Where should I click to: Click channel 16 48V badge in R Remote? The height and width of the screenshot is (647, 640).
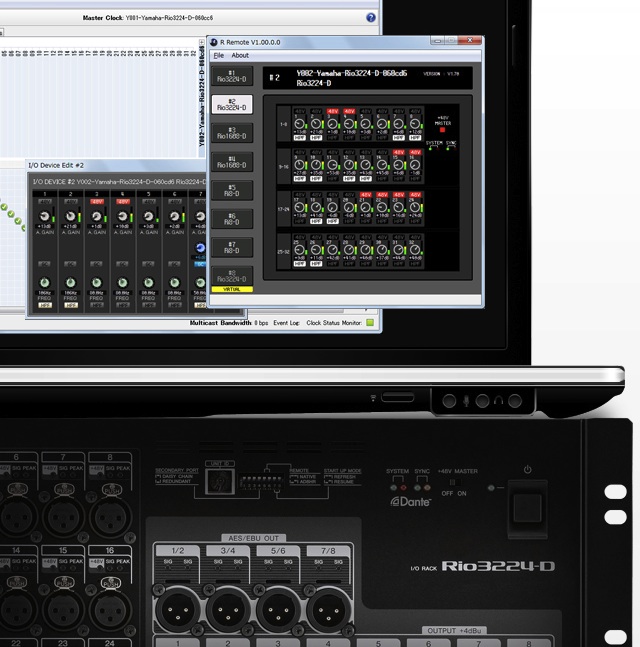pyautogui.click(x=414, y=152)
